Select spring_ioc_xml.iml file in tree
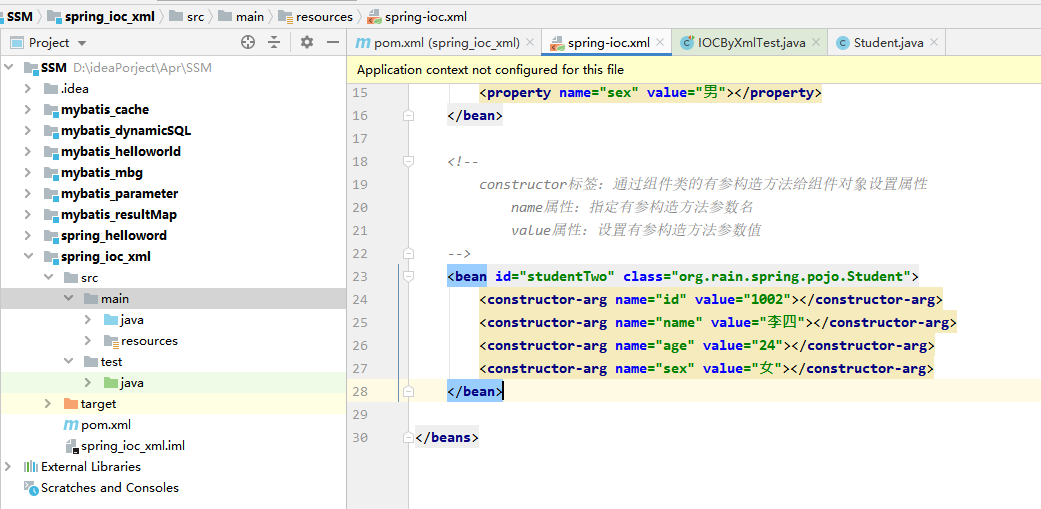1041x509 pixels. point(133,446)
